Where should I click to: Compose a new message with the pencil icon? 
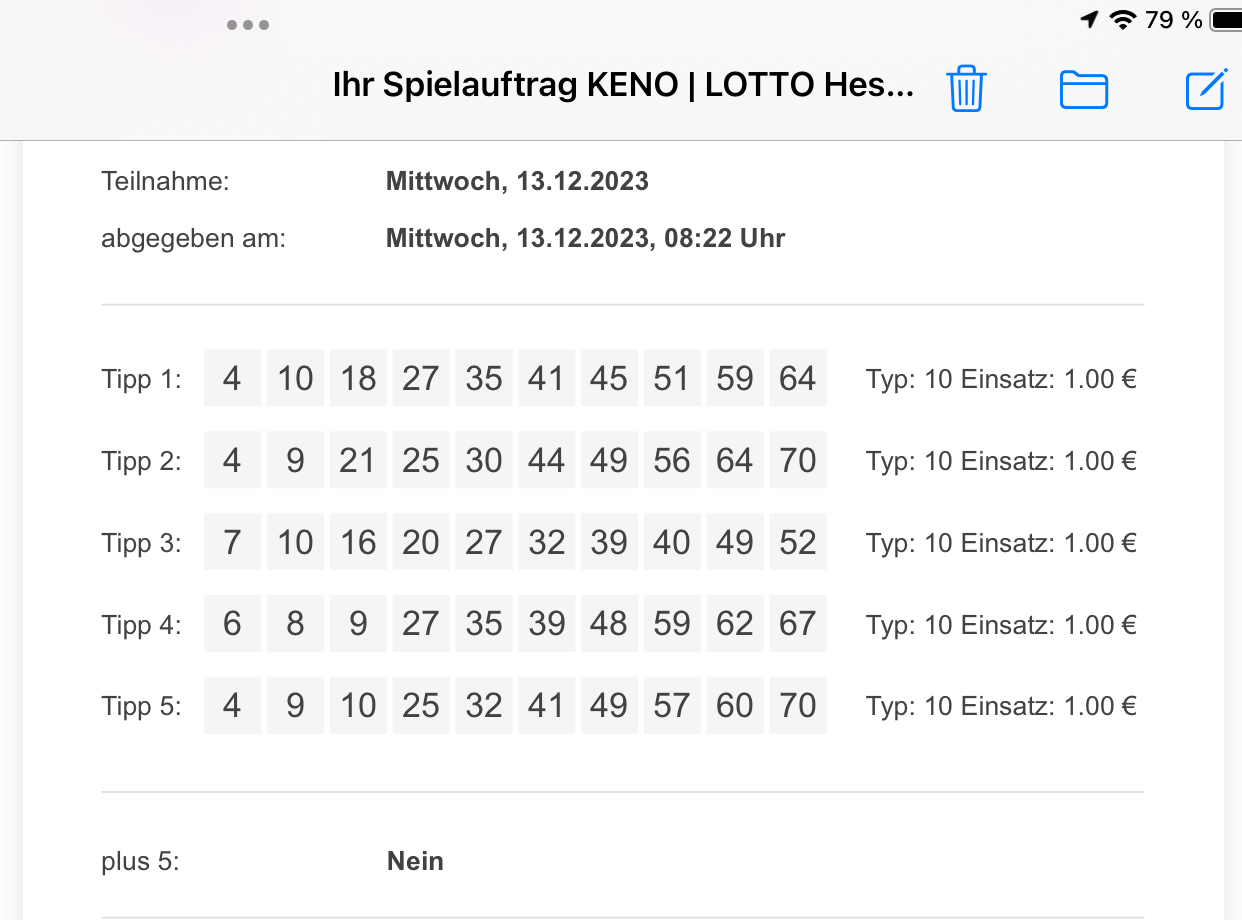coord(1206,89)
